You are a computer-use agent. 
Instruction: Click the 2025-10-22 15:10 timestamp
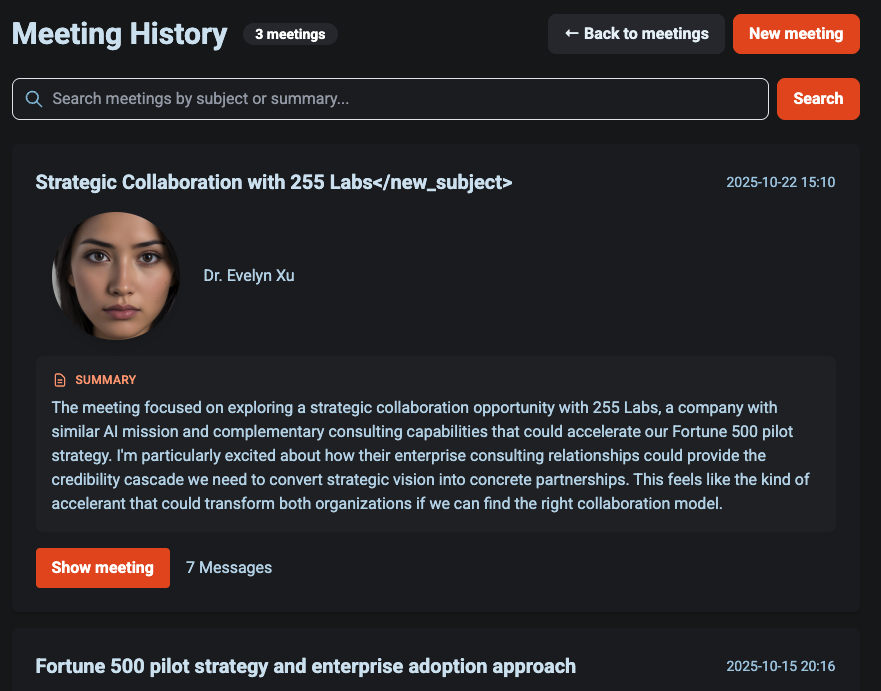tap(780, 182)
